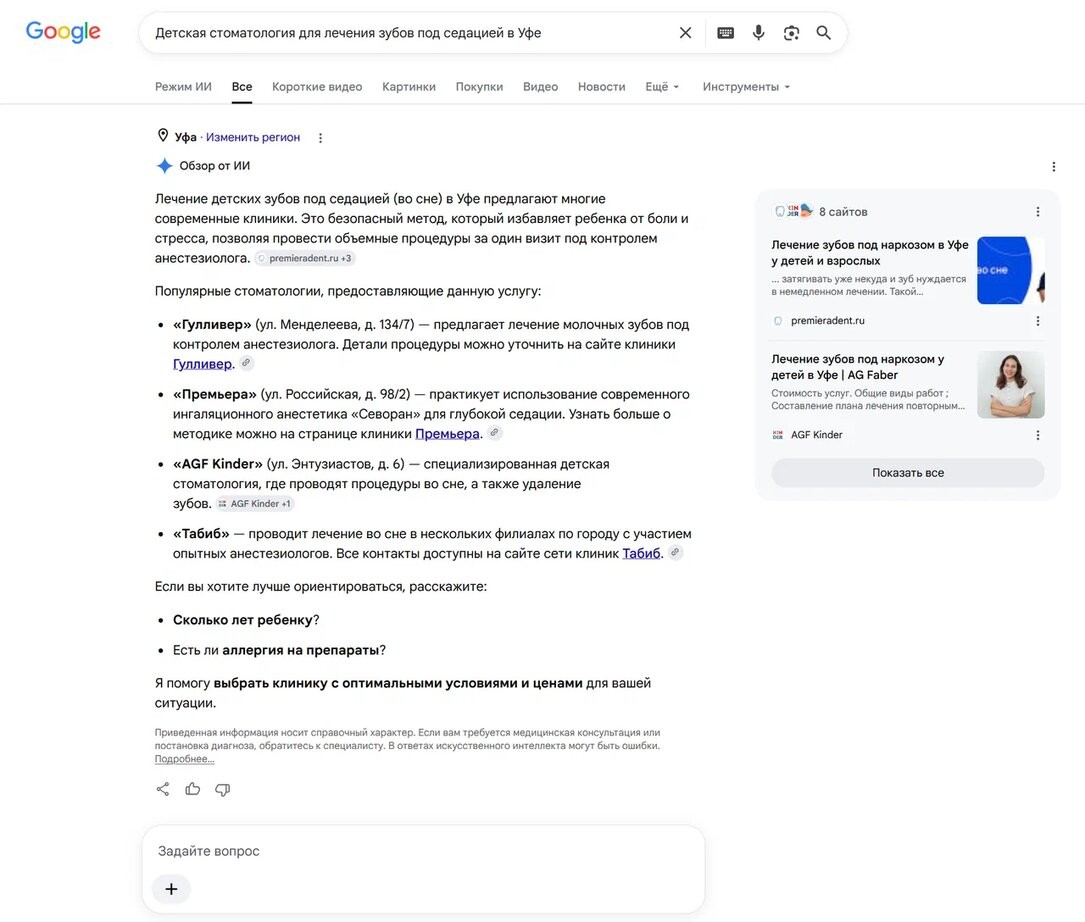Open the three-dot menu of the AI overview
This screenshot has width=1085, height=922.
point(1053,166)
